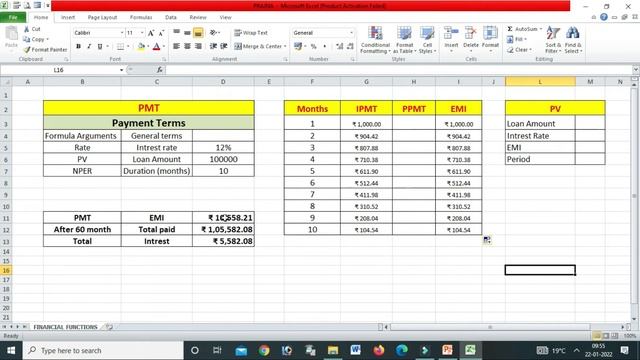Toggle Underline formatting
Image resolution: width=640 pixels, height=360 pixels.
point(100,47)
